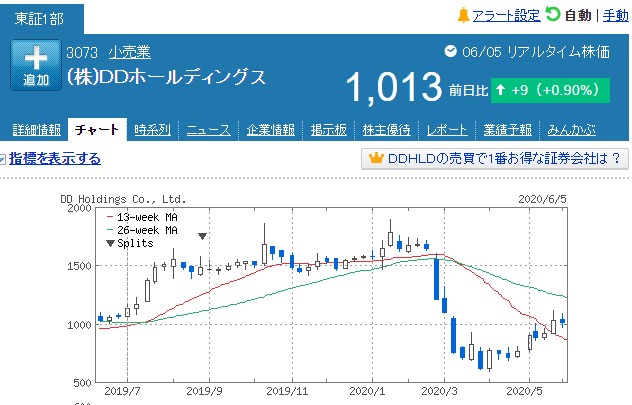Click the 指標を表示する link

click(55, 158)
